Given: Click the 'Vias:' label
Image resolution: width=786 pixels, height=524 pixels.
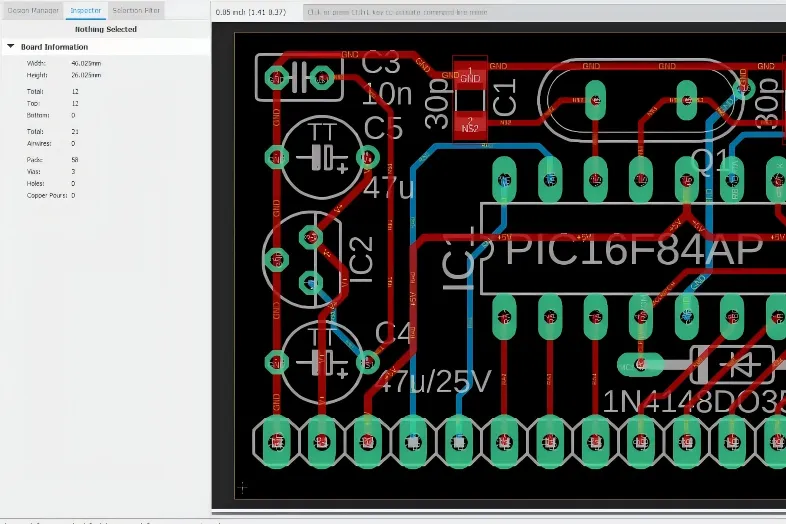Looking at the screenshot, I should (x=34, y=171).
